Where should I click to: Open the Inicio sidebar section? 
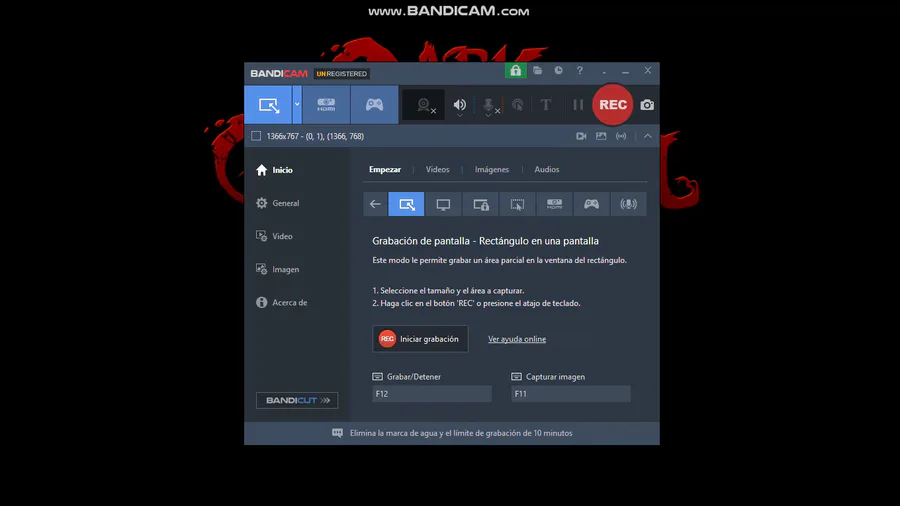pos(274,170)
